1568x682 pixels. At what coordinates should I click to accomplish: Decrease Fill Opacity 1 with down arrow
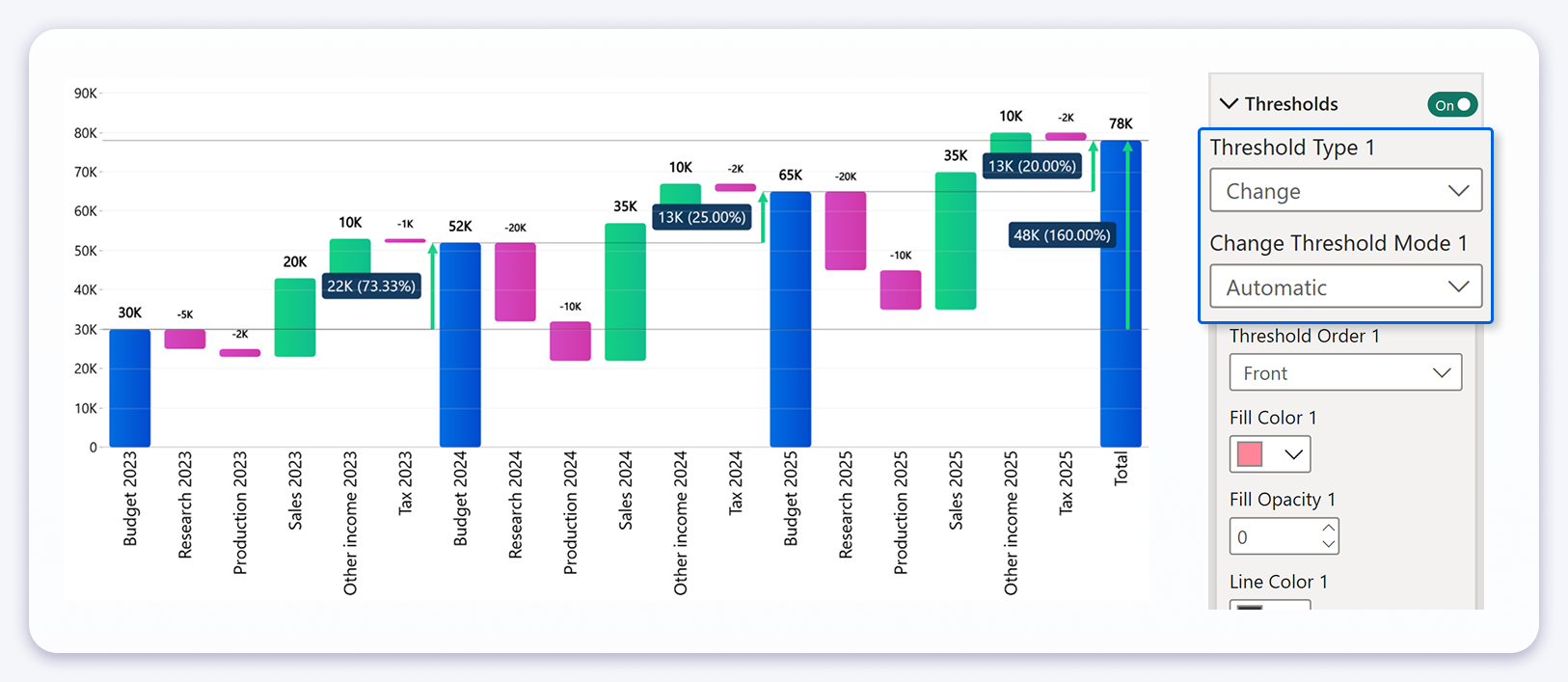(1329, 545)
